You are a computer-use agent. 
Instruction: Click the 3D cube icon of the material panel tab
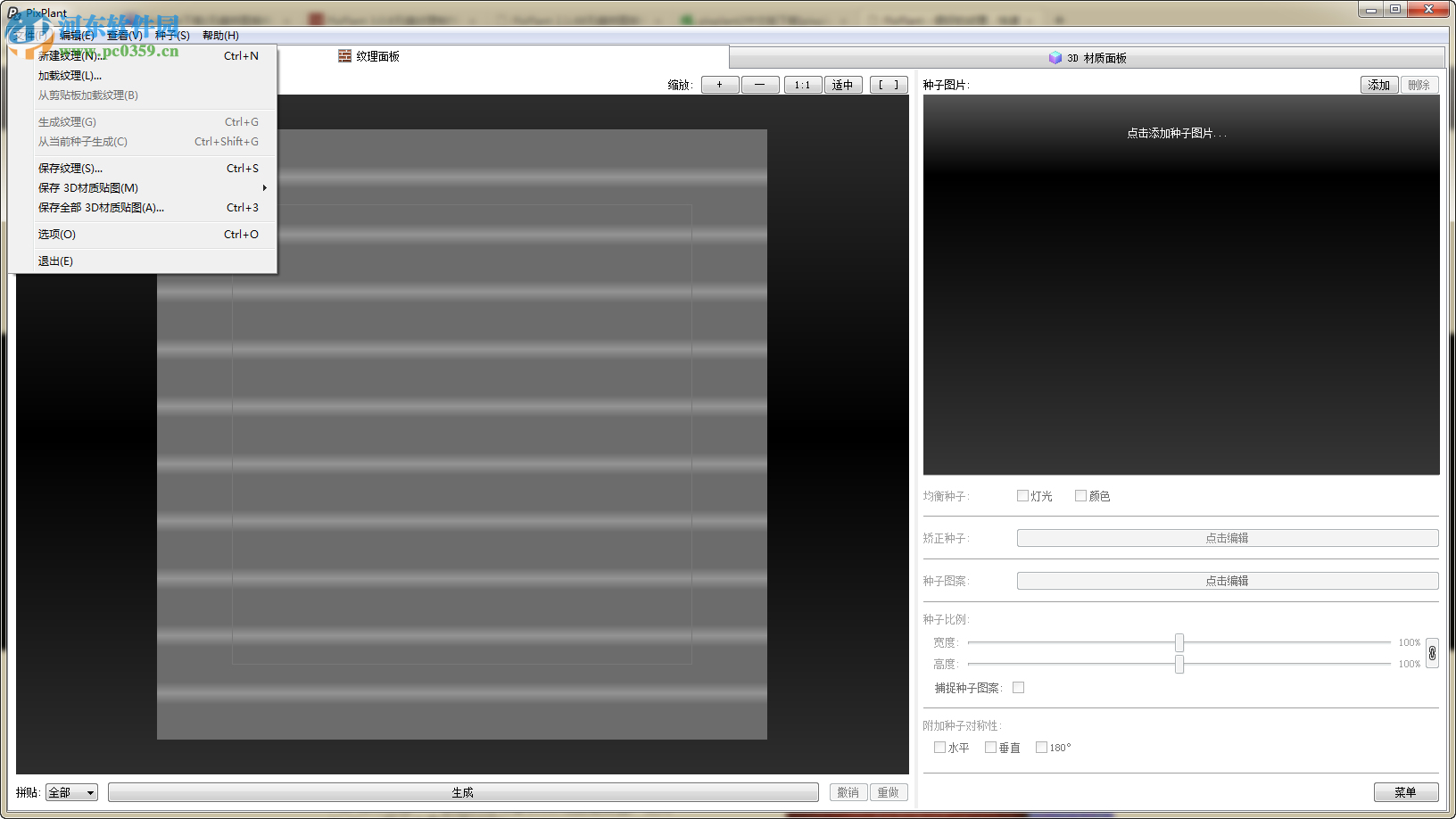pos(1055,58)
